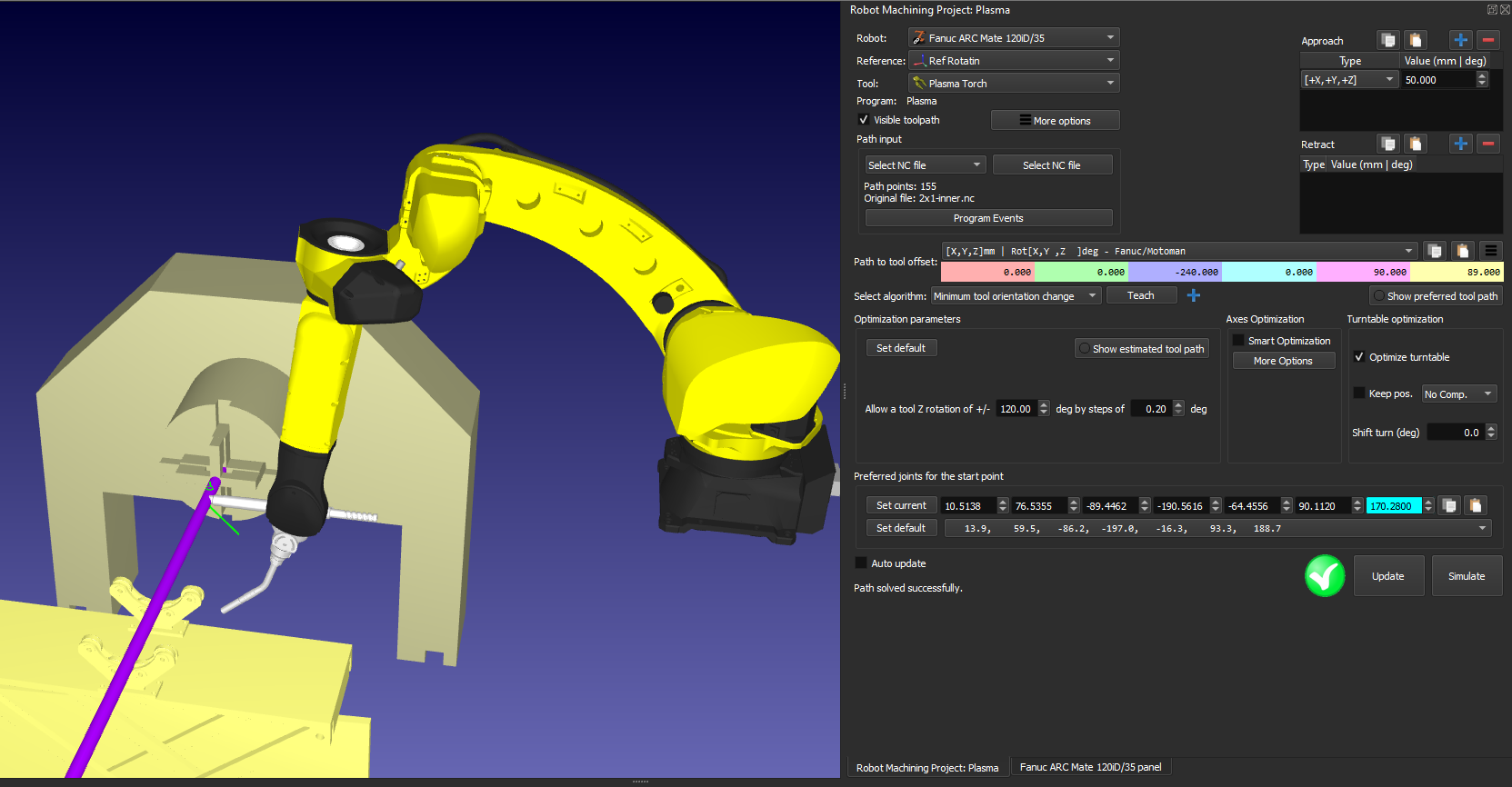Enable the Auto update checkbox

tap(861, 563)
